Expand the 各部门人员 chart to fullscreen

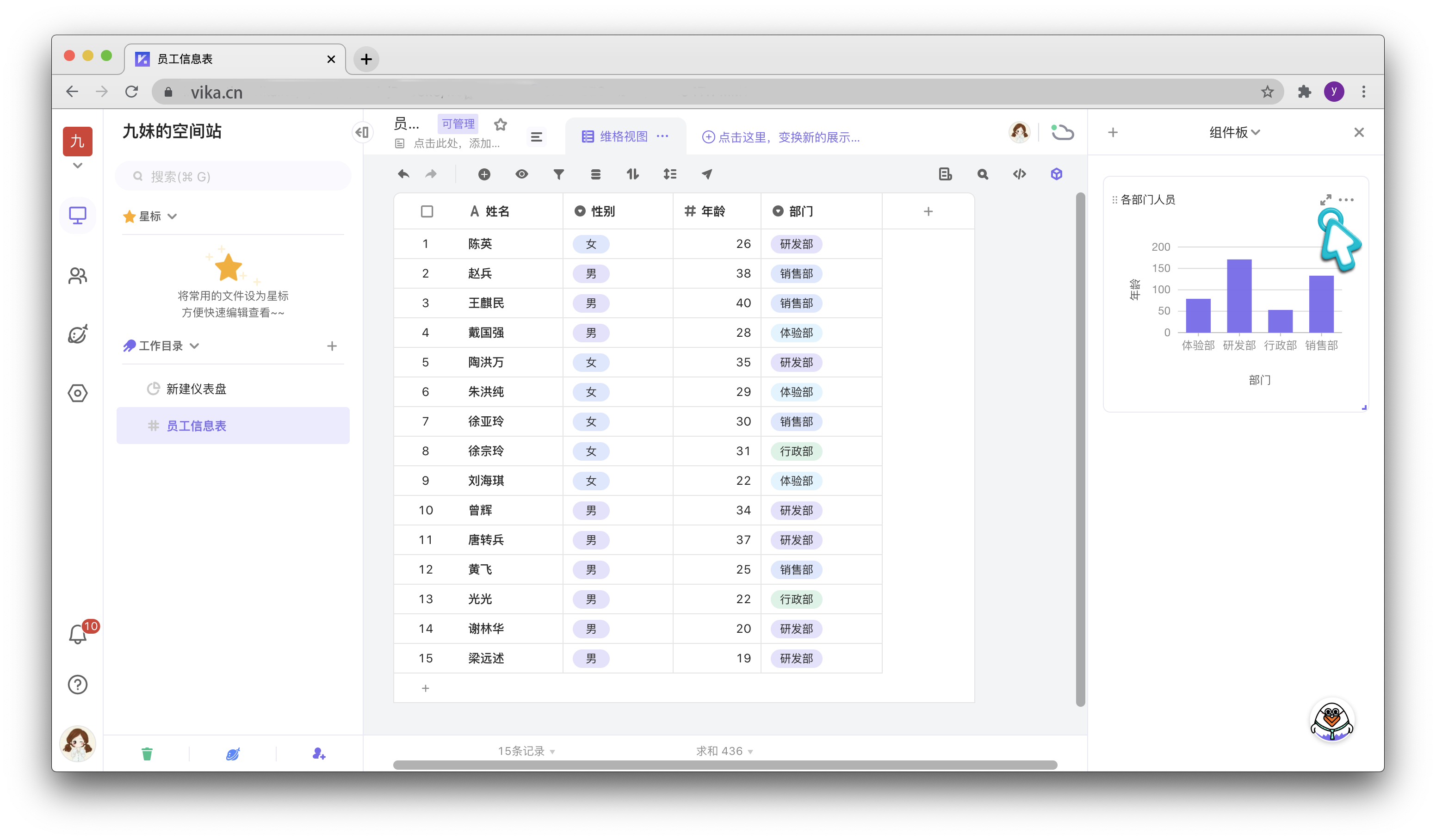[1325, 200]
